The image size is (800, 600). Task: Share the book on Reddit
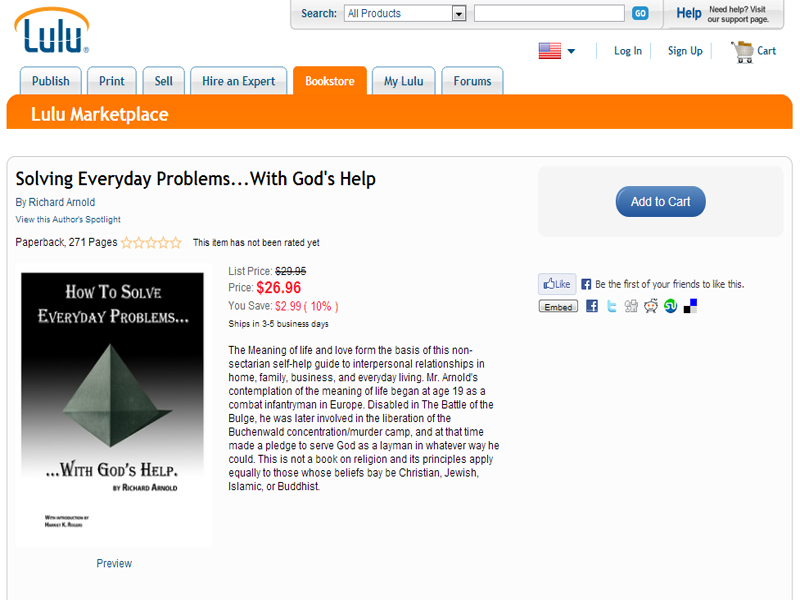651,306
